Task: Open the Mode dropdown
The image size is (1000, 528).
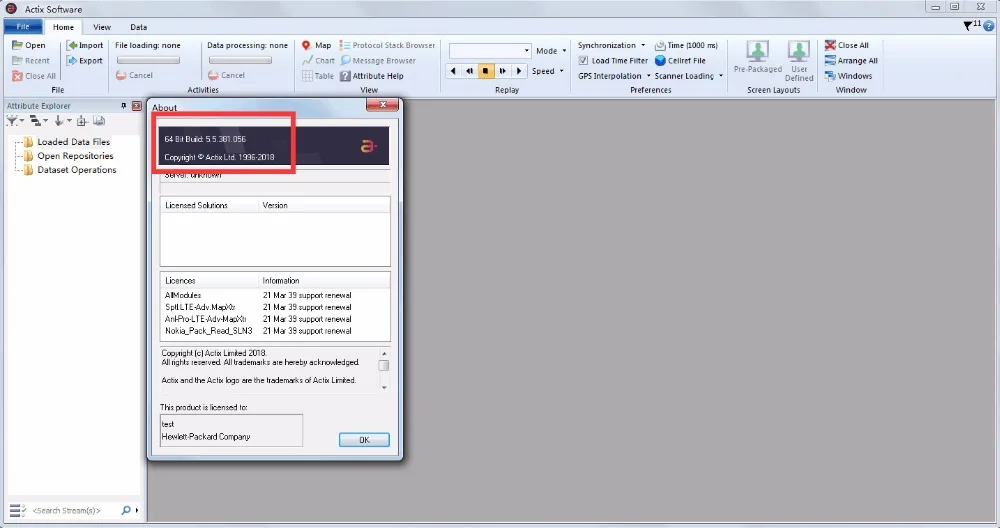Action: tap(551, 50)
